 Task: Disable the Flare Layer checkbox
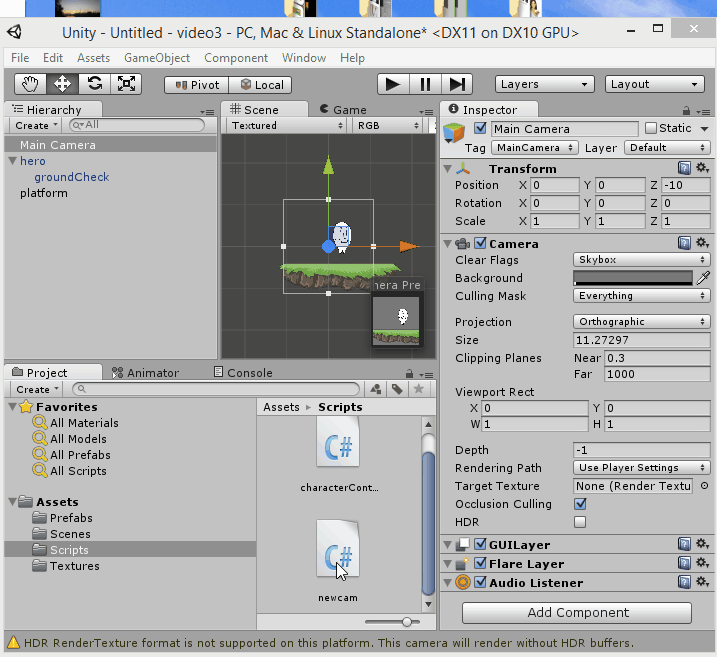[x=480, y=563]
